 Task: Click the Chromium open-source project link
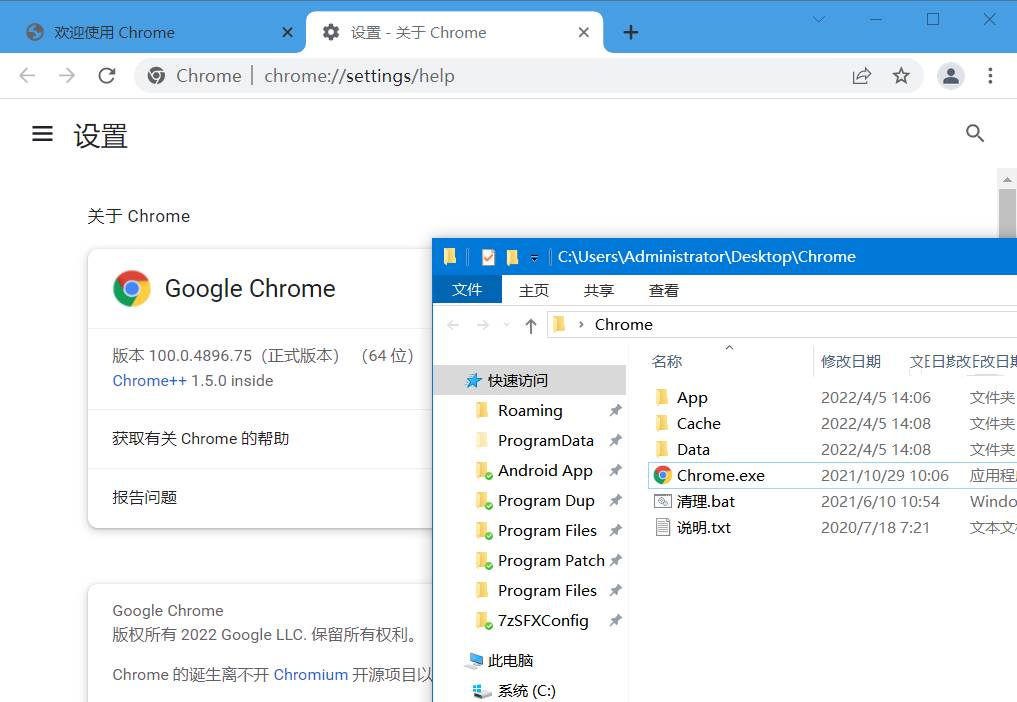pyautogui.click(x=310, y=674)
